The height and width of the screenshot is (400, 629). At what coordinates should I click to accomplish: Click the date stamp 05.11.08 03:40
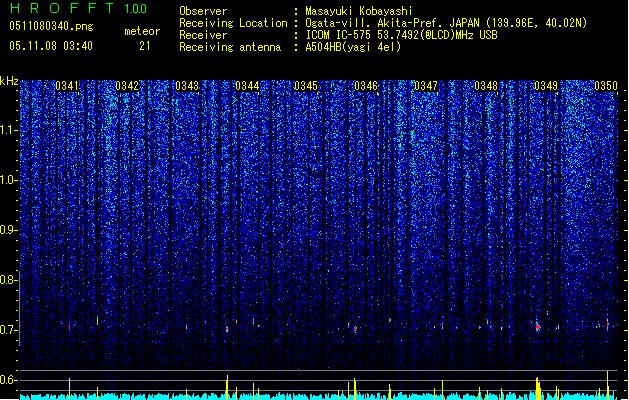click(x=51, y=46)
